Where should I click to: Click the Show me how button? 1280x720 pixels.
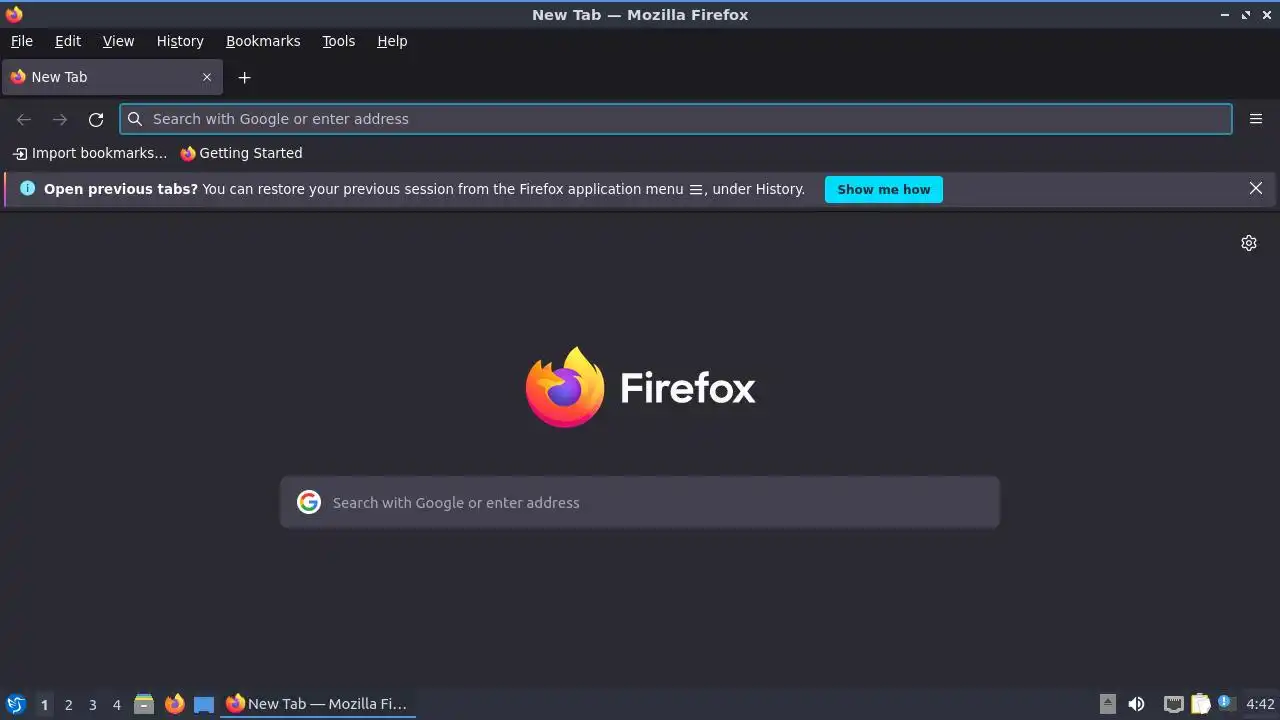[883, 189]
